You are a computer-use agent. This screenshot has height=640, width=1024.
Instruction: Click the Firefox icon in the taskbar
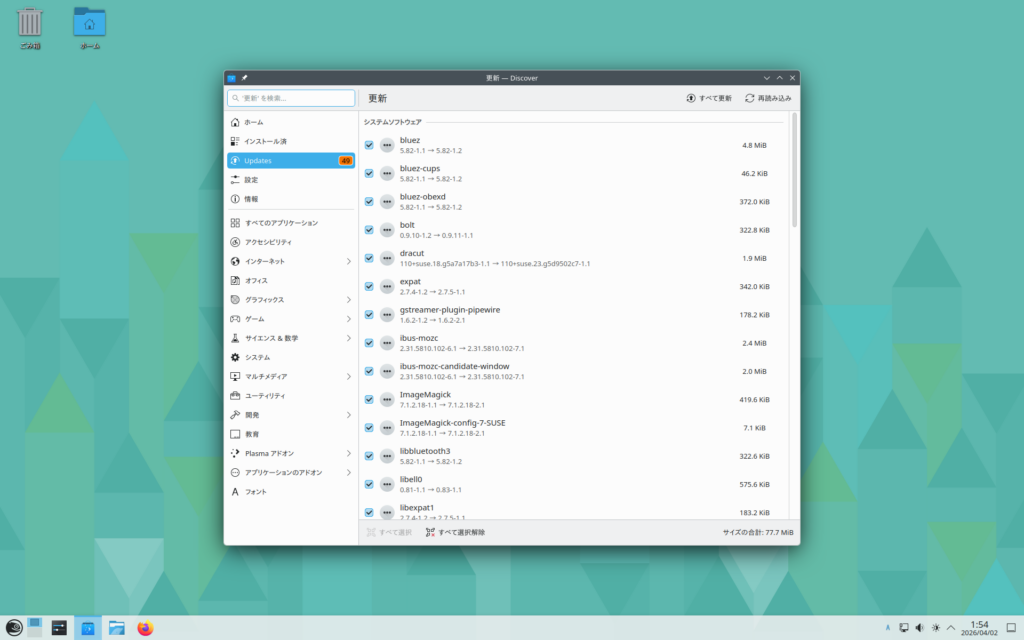coord(146,628)
